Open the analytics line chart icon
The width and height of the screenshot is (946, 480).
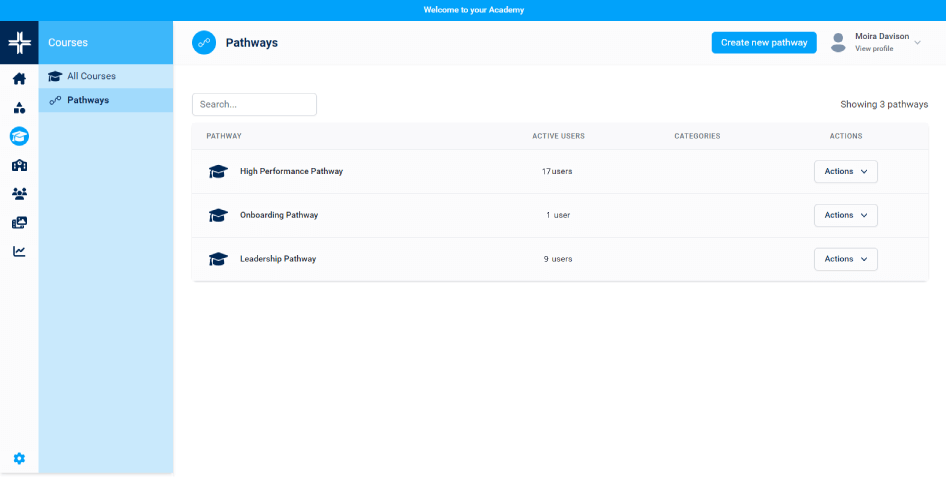(x=19, y=251)
